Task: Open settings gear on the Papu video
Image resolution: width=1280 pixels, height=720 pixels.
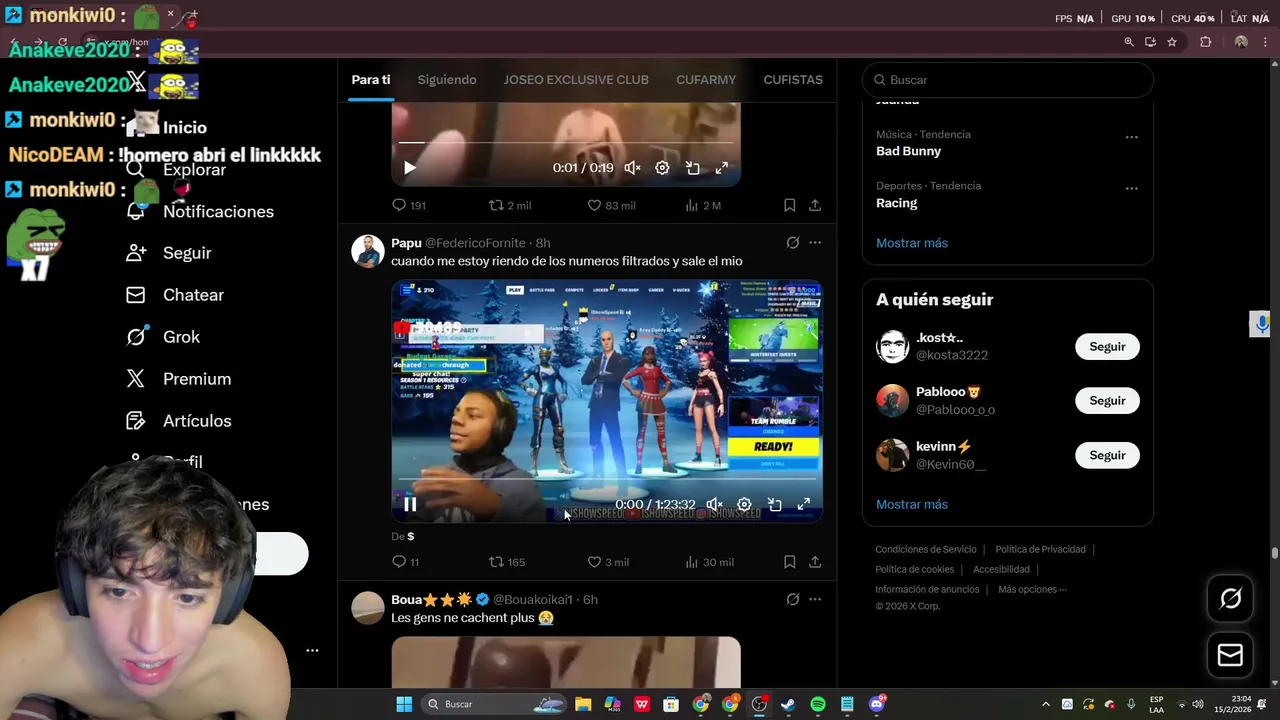Action: tap(744, 504)
